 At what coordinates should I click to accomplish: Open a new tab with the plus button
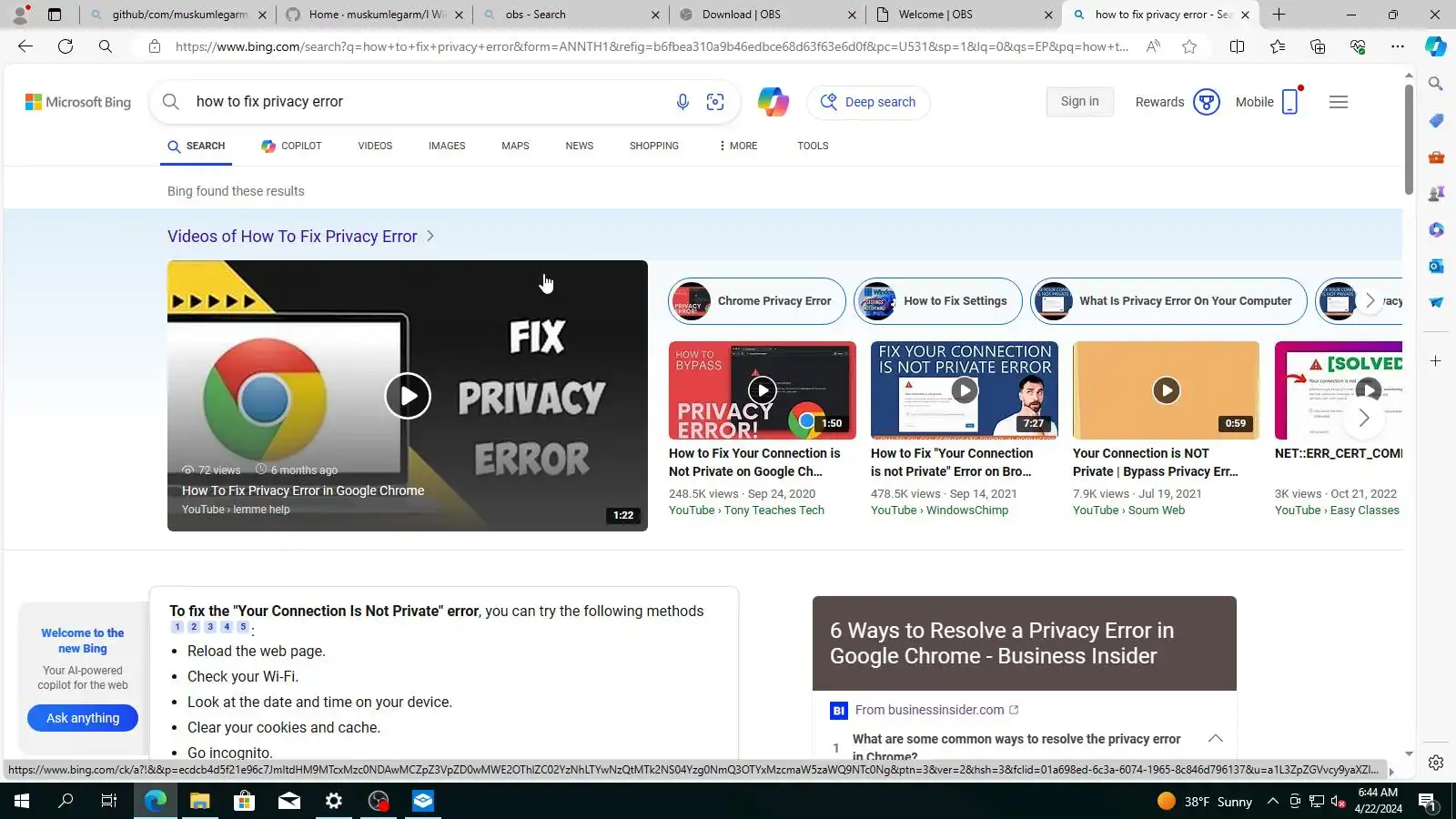pos(1279,15)
